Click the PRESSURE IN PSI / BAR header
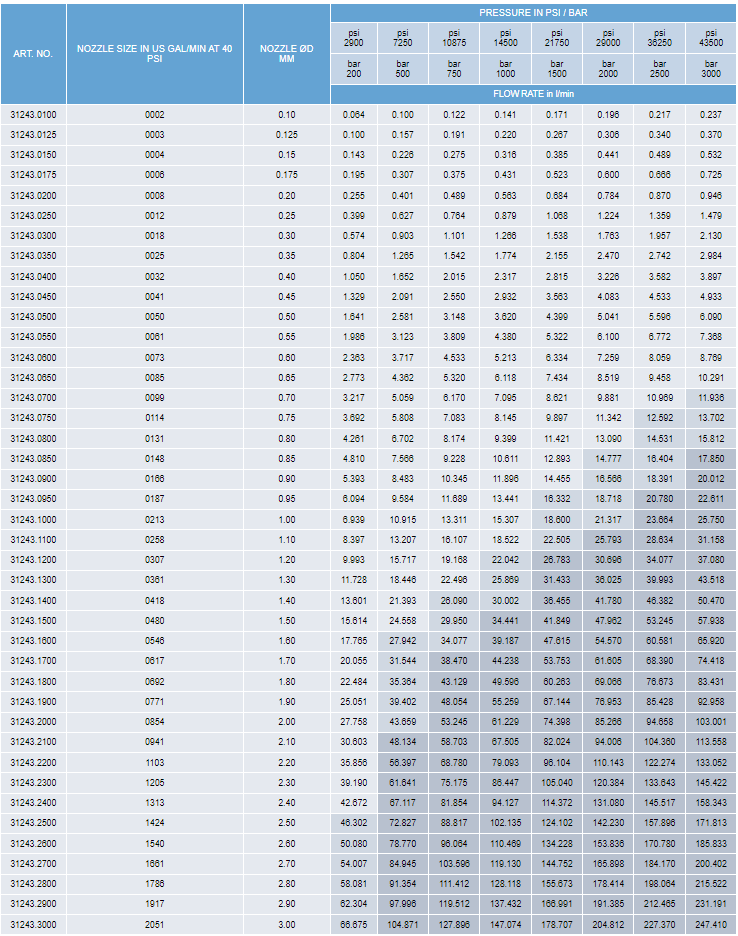 [533, 12]
